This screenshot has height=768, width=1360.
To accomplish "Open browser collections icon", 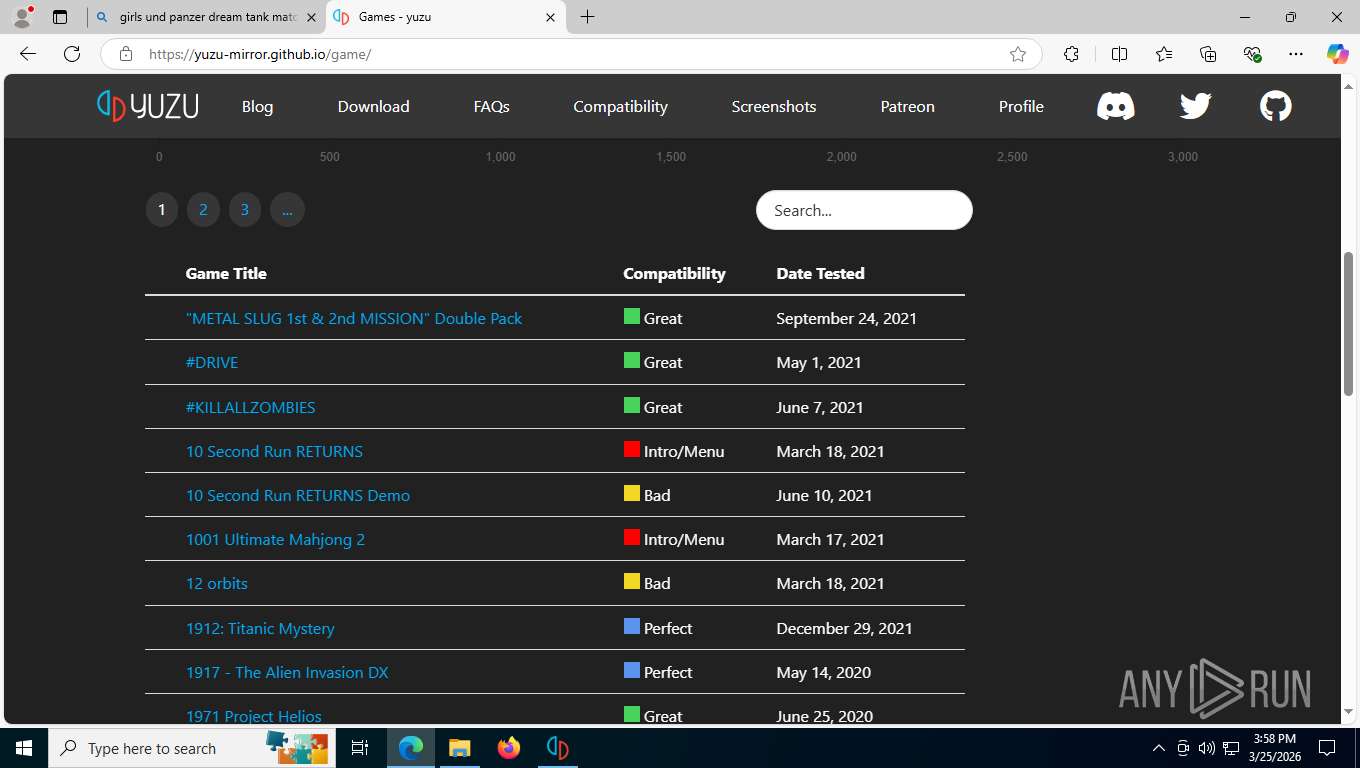I will coord(1208,54).
